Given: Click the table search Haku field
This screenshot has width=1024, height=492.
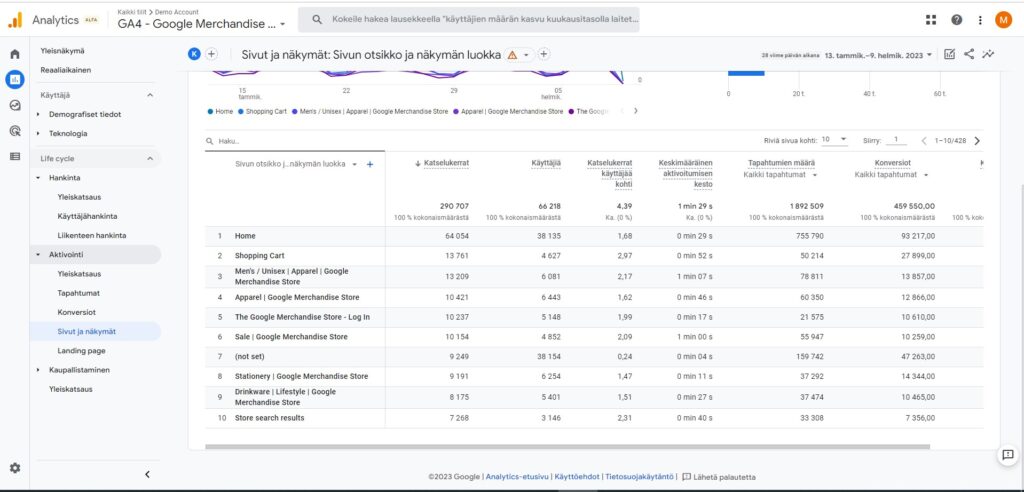Looking at the screenshot, I should pos(294,140).
